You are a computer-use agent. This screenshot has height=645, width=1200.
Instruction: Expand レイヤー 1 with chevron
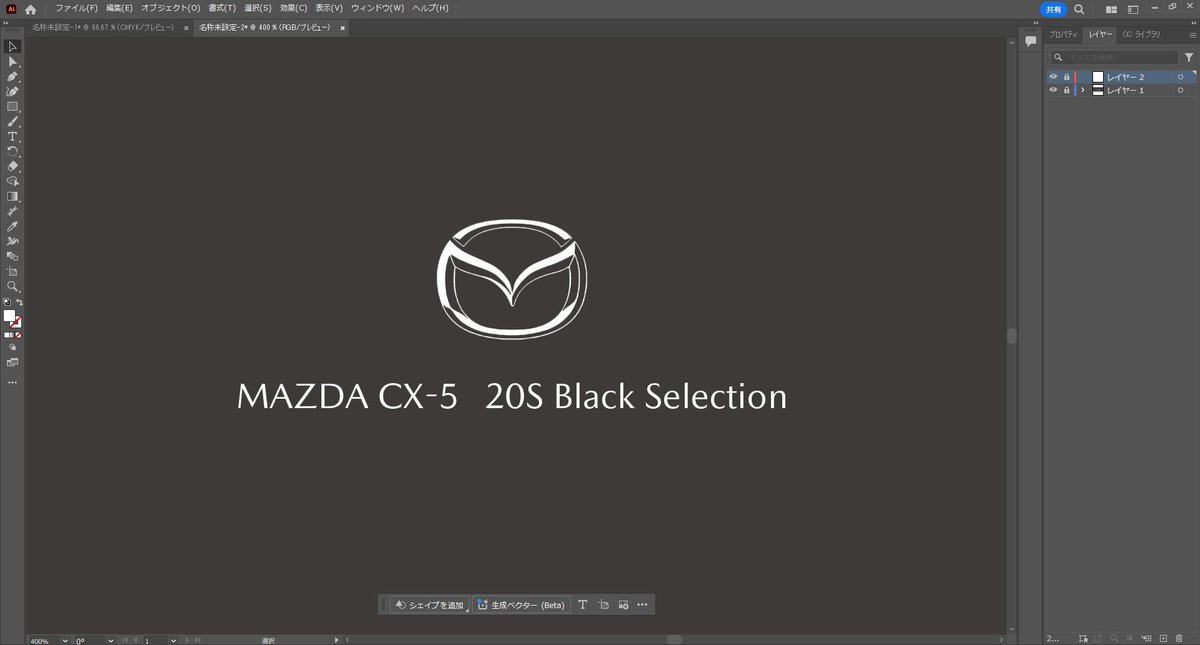tap(1083, 90)
